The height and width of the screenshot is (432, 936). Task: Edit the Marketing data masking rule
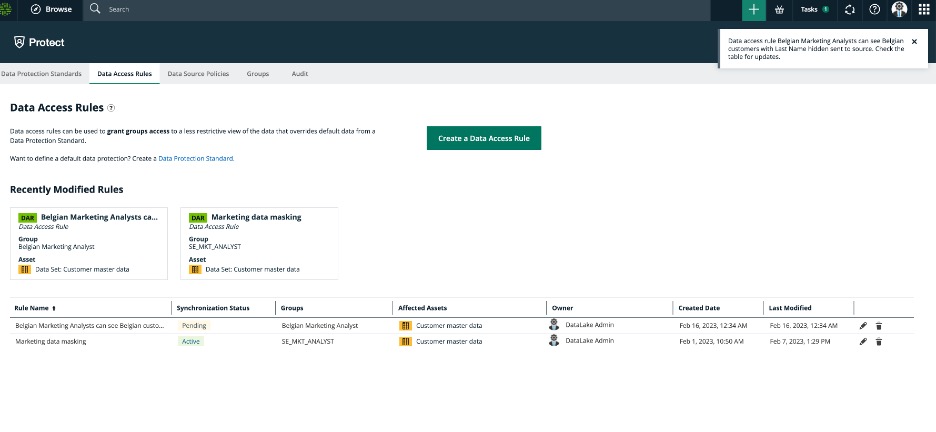[863, 342]
